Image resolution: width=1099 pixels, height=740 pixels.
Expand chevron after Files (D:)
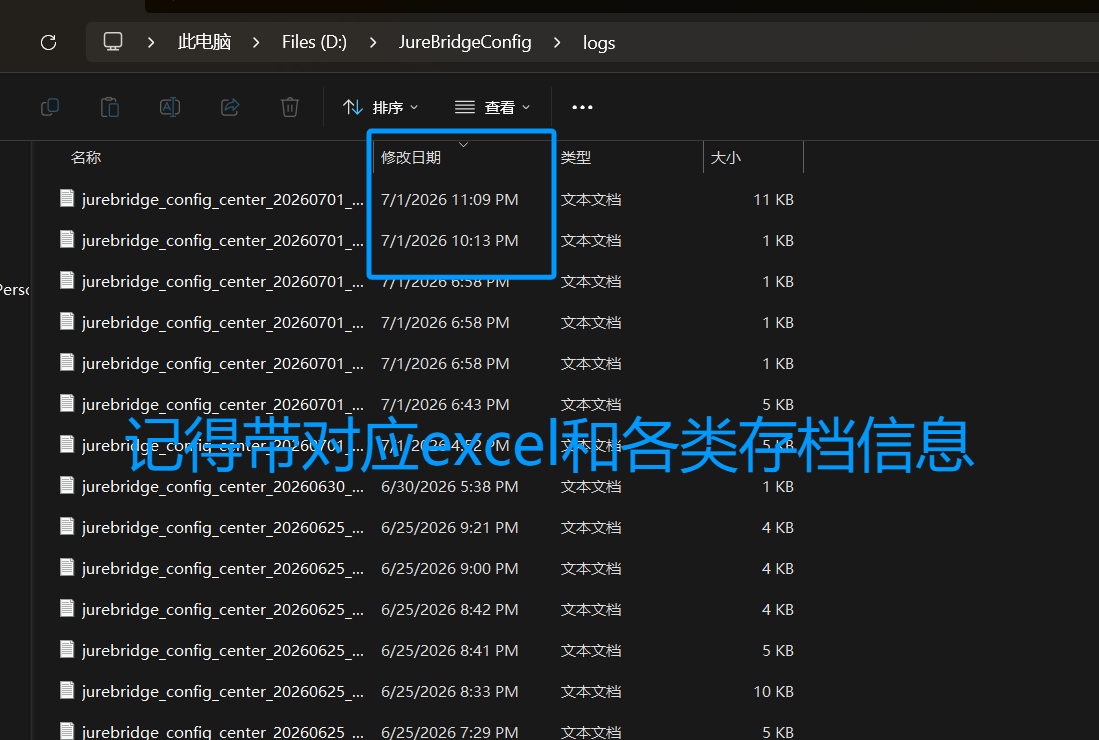(x=373, y=43)
